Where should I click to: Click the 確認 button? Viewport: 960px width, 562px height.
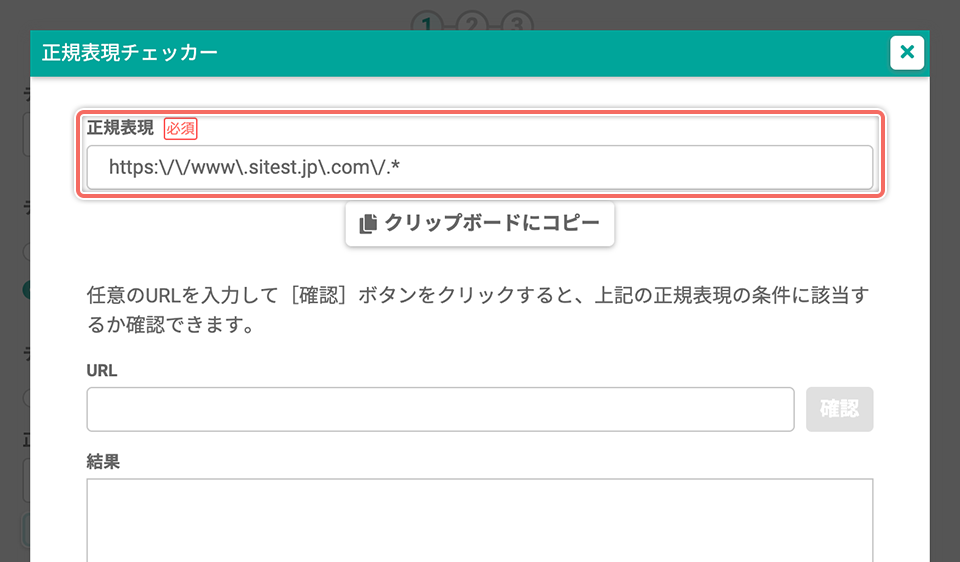(839, 409)
